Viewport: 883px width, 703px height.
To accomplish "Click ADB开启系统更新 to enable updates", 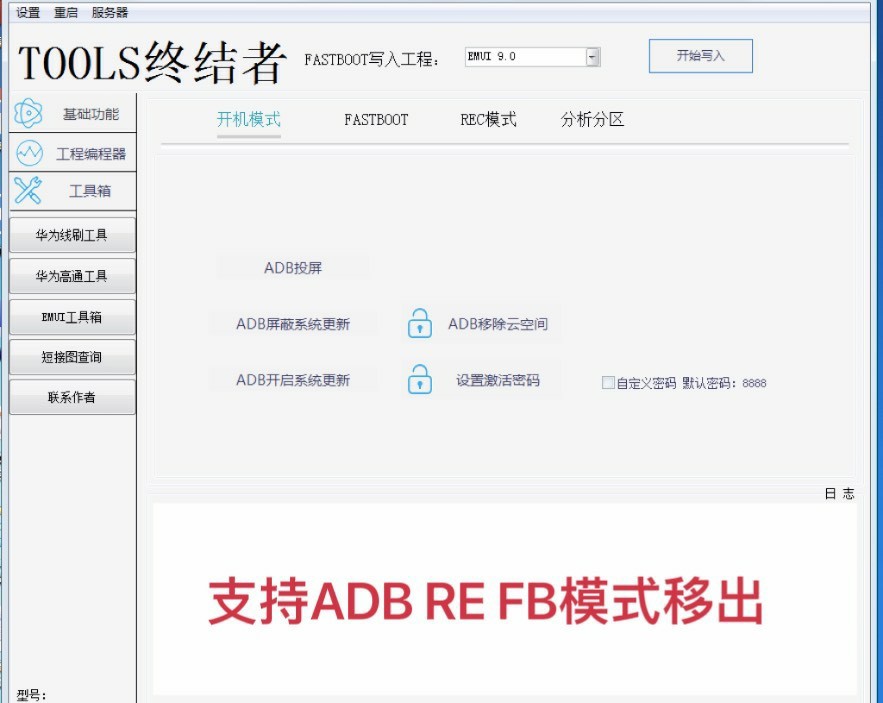I will [x=293, y=380].
